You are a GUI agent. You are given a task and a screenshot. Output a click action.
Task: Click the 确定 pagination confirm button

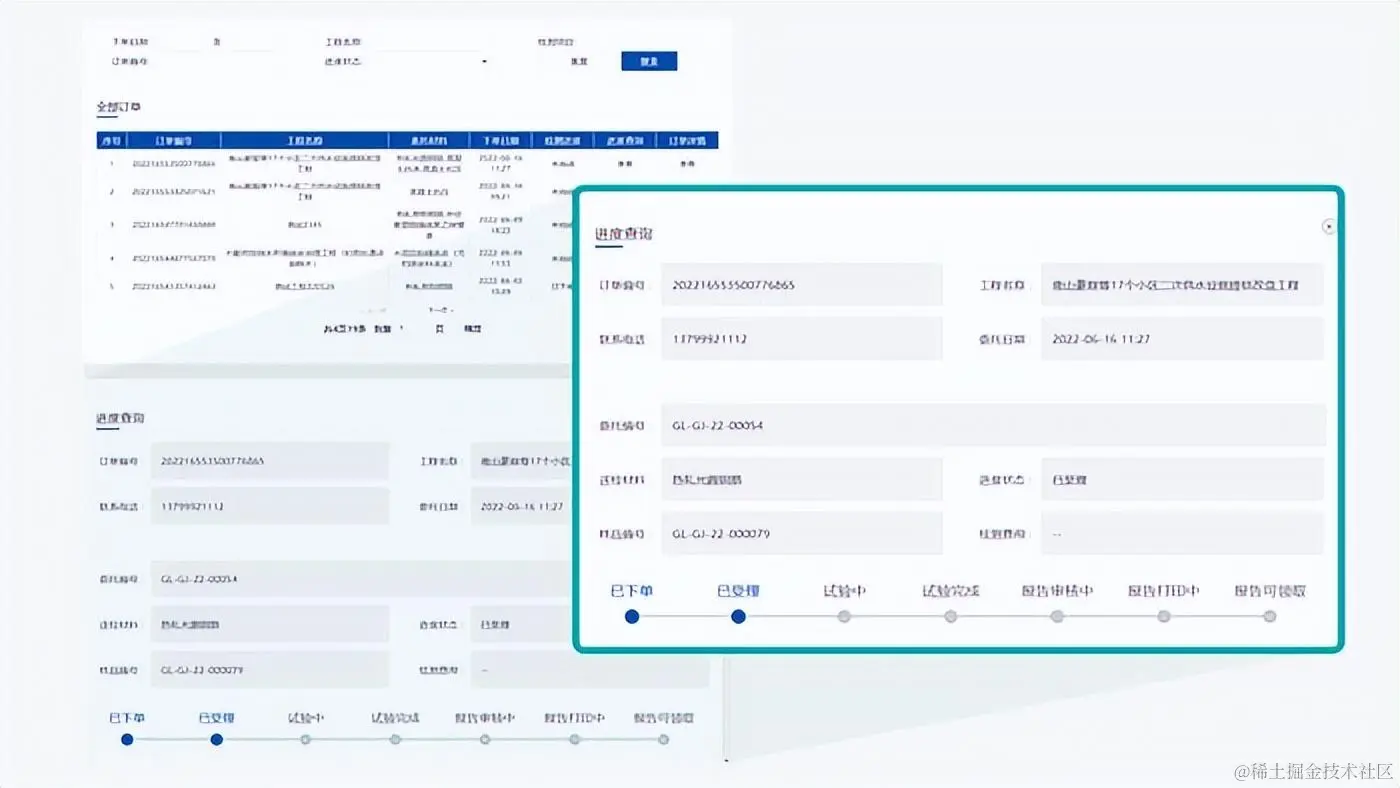coord(473,329)
